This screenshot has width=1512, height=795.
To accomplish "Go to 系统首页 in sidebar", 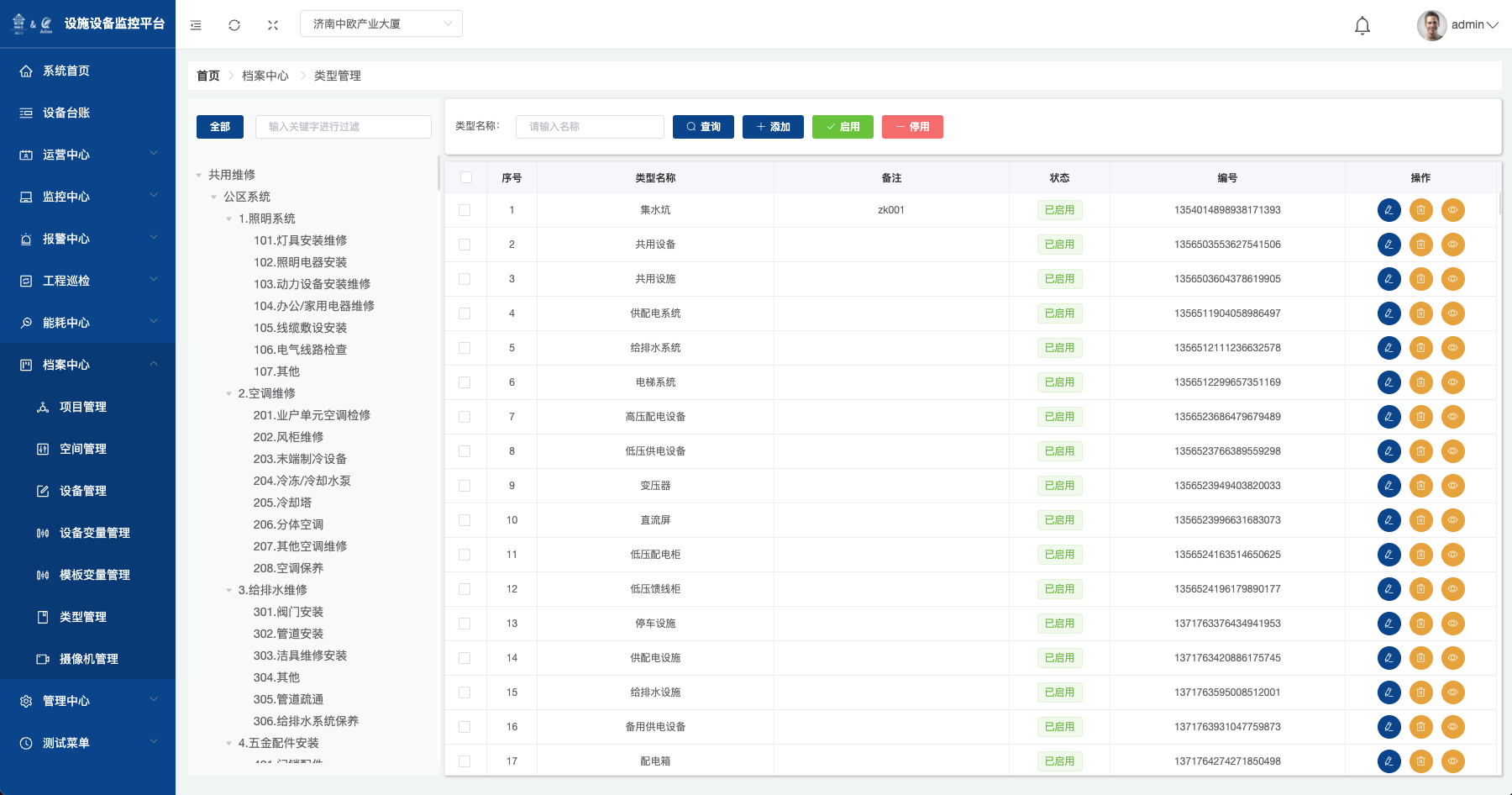I will (x=66, y=71).
